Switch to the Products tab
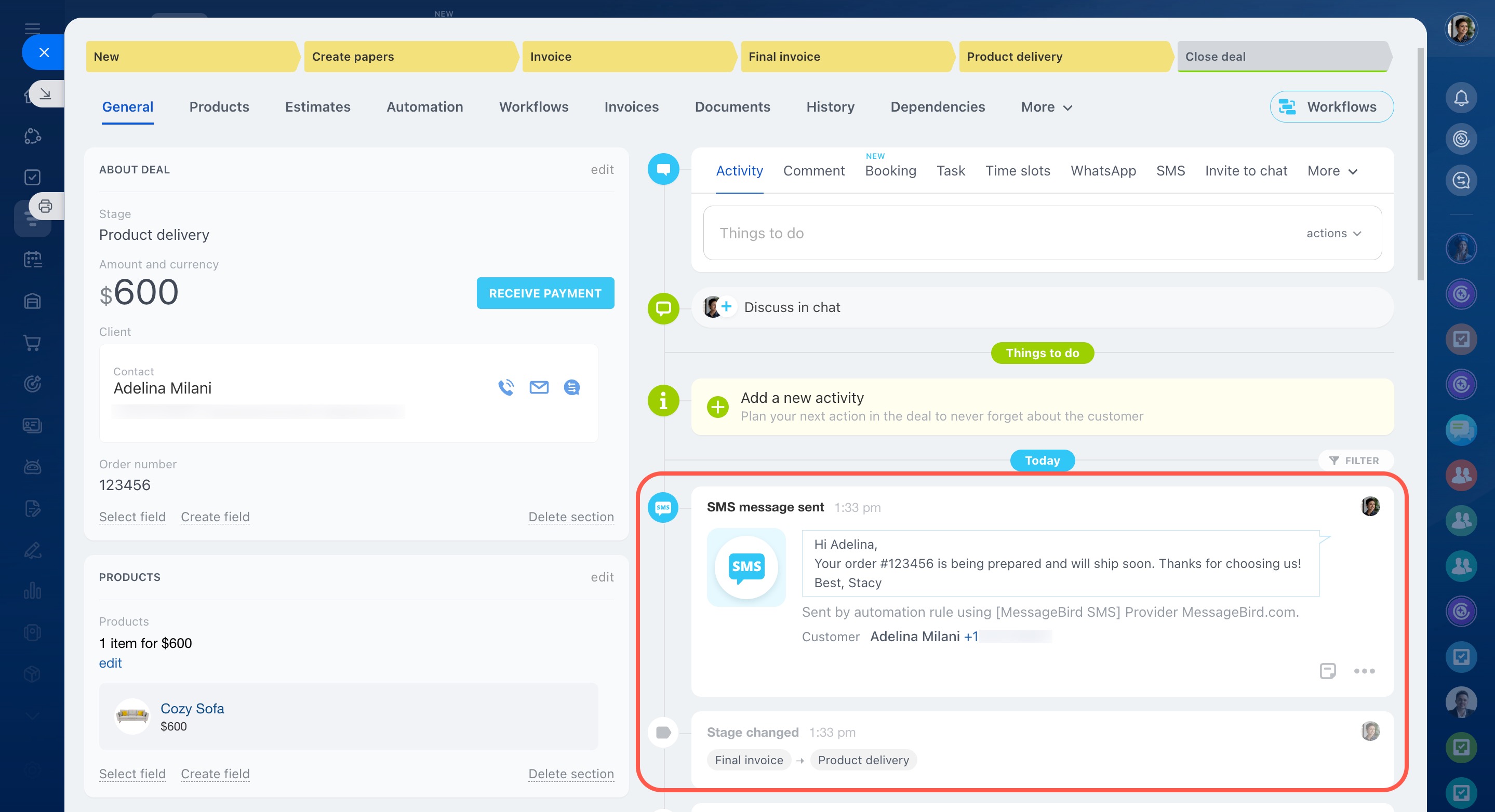1495x812 pixels. 219,107
